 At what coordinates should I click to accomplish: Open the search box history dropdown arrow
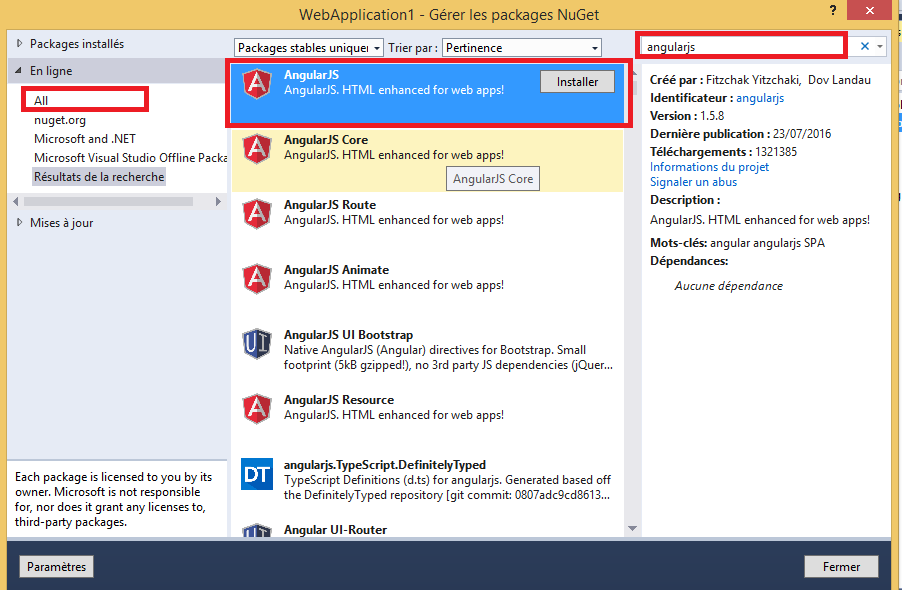880,46
